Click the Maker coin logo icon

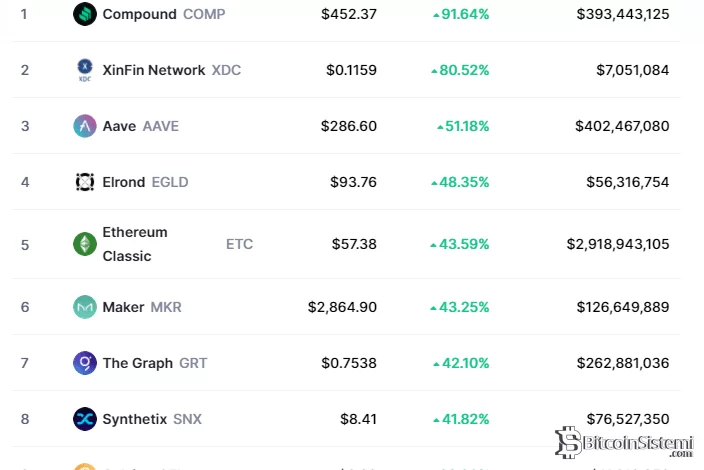point(85,307)
